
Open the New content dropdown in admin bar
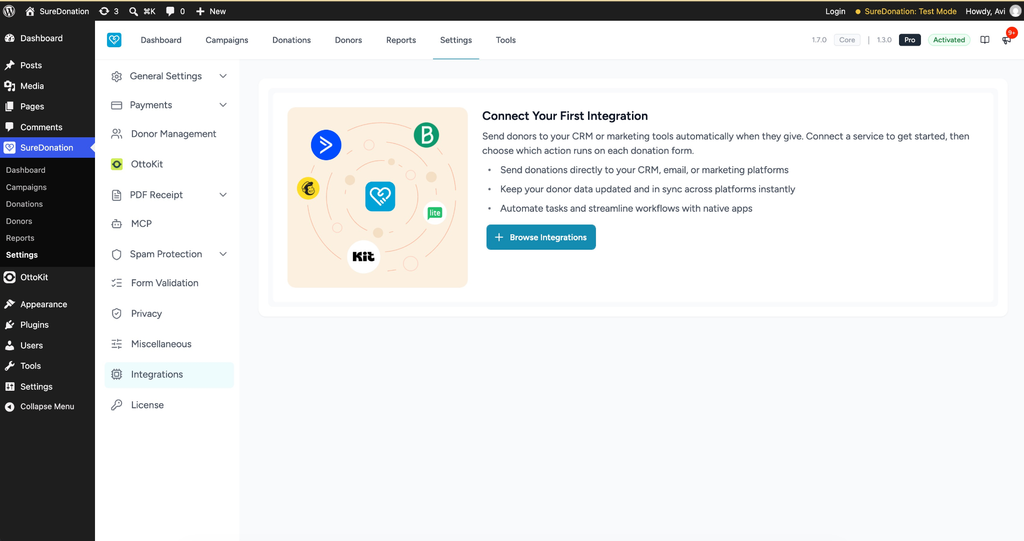pyautogui.click(x=211, y=11)
